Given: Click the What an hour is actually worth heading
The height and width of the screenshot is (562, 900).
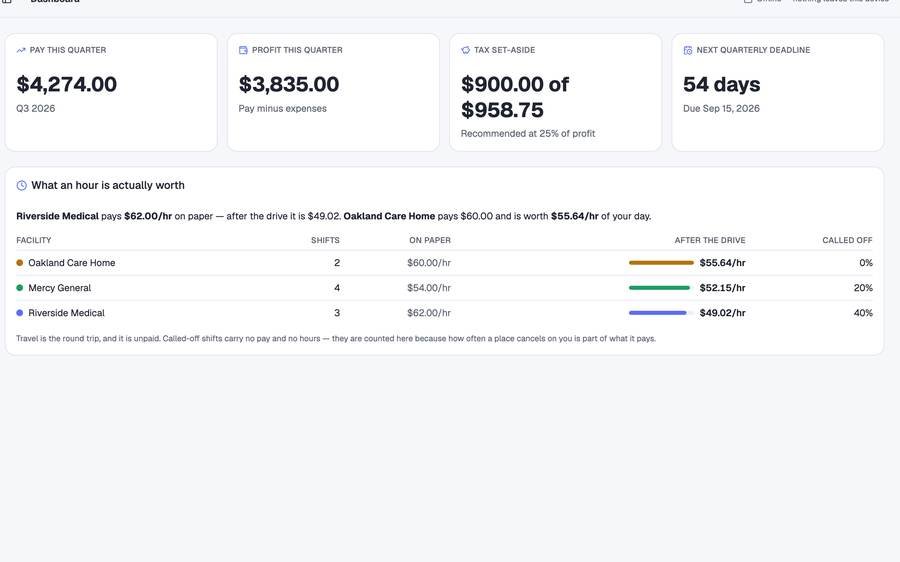Looking at the screenshot, I should (108, 185).
